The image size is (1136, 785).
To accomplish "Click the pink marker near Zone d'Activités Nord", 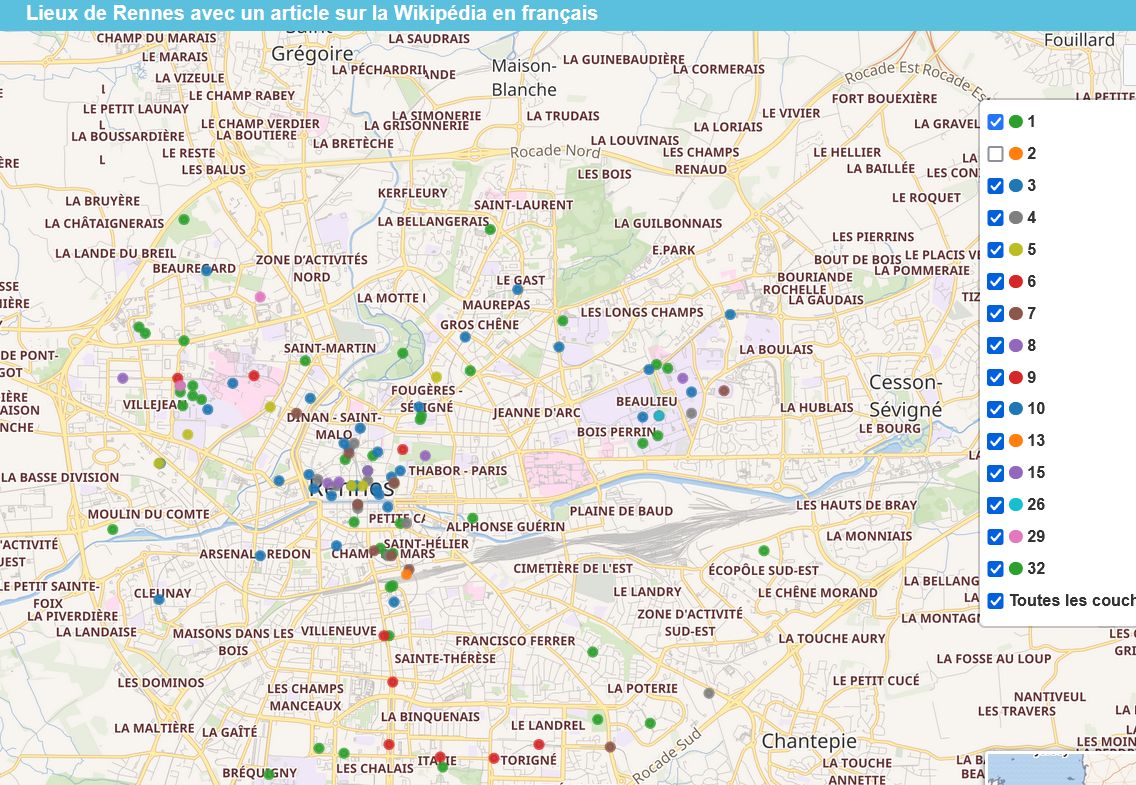I will tap(260, 296).
